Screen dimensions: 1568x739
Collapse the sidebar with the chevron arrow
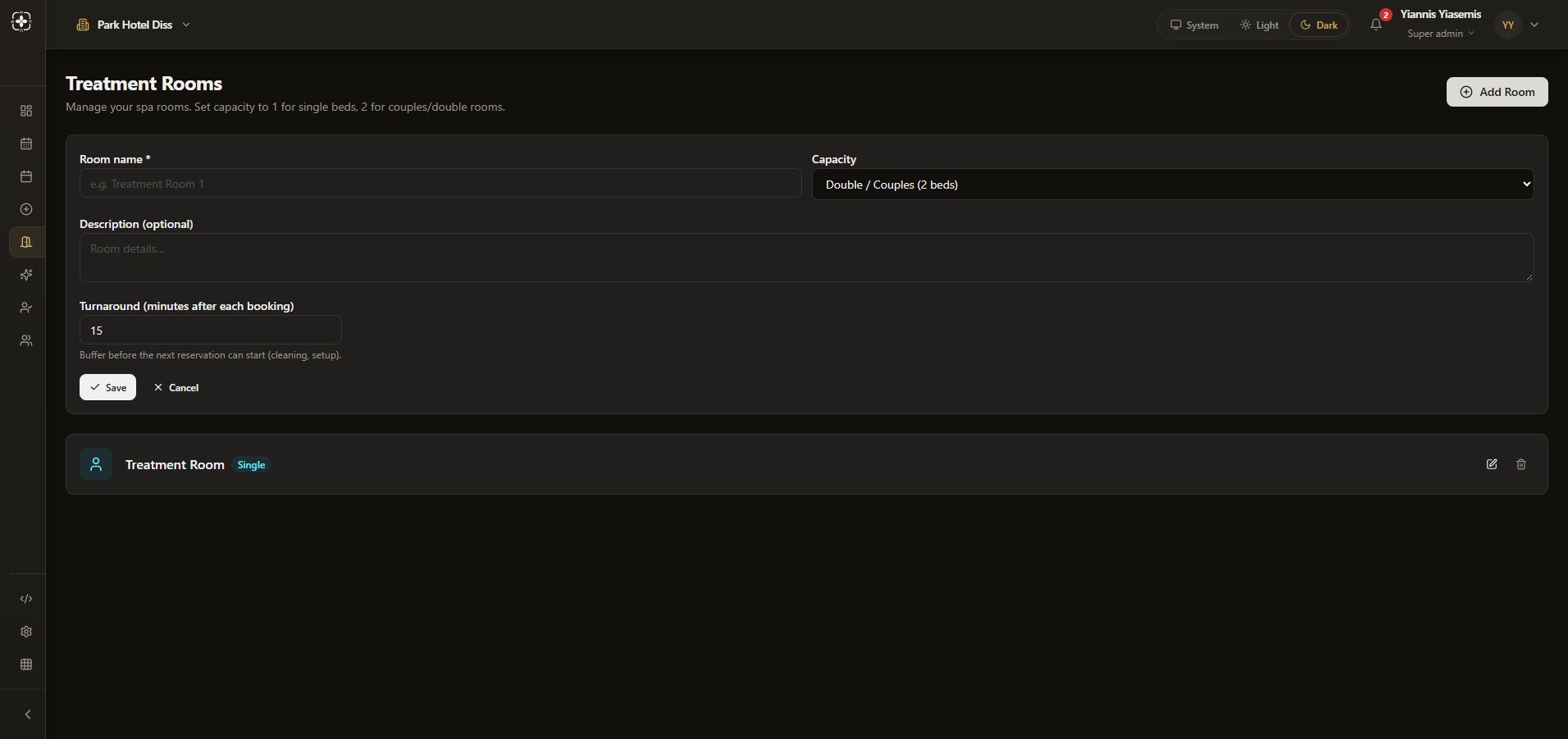click(28, 714)
